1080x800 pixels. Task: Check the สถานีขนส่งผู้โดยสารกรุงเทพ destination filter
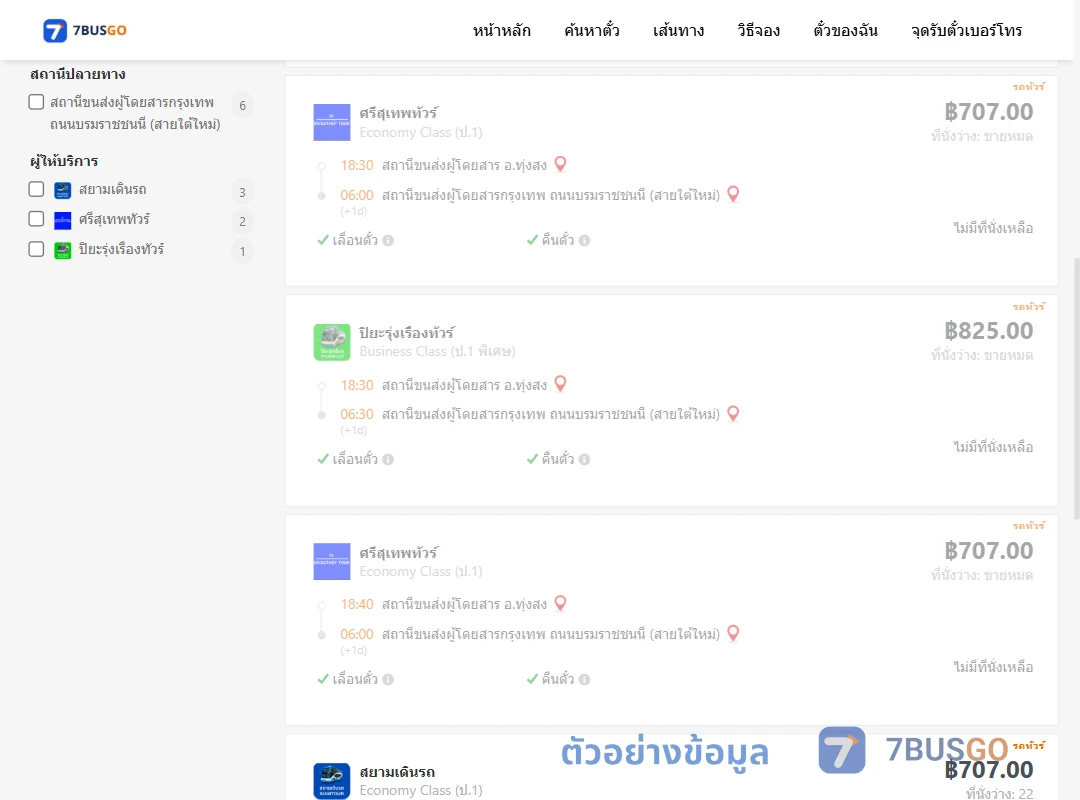coord(37,102)
